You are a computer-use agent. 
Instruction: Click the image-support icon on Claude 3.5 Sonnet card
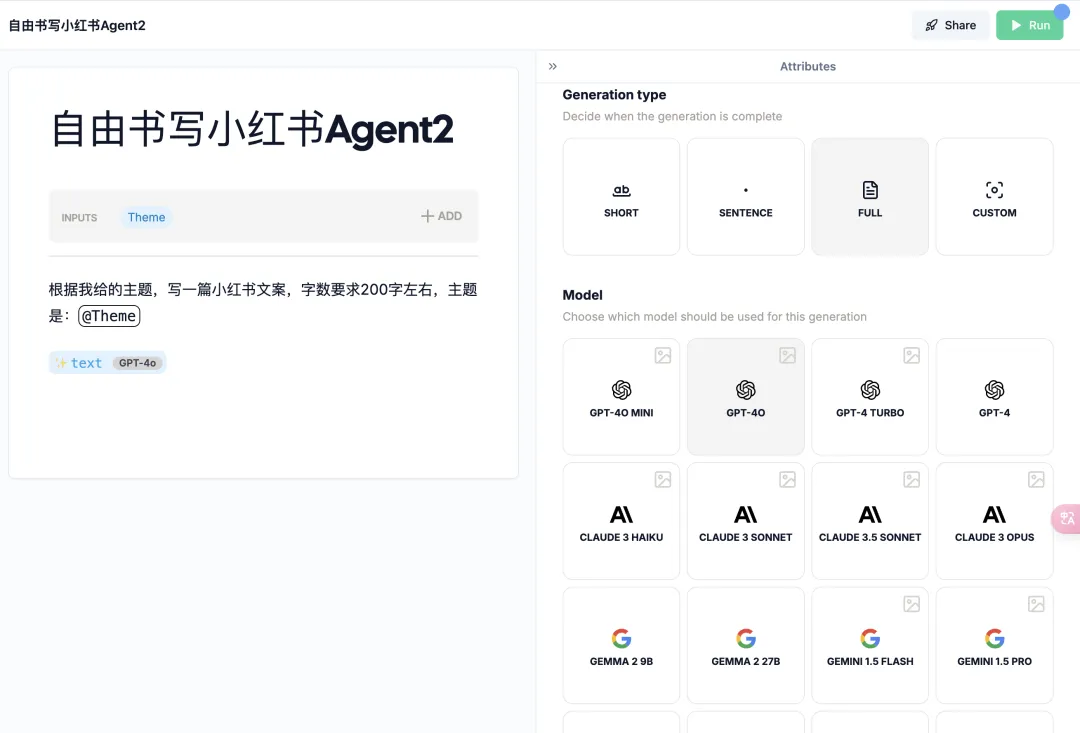click(x=912, y=479)
